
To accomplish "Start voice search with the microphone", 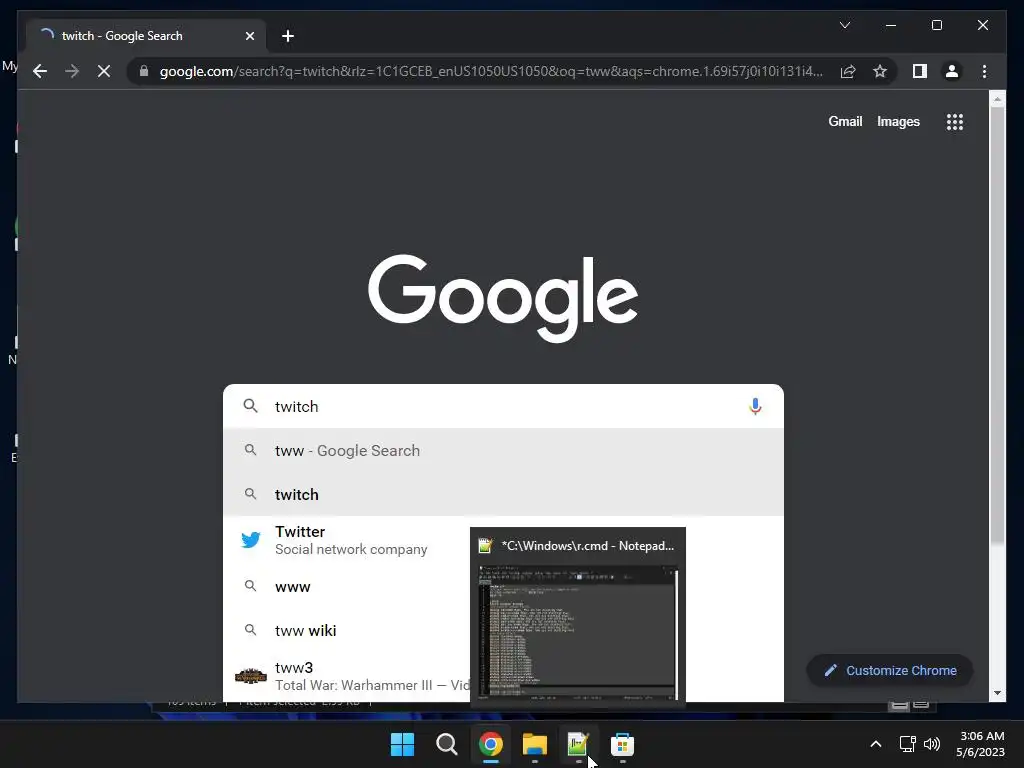I will 755,406.
